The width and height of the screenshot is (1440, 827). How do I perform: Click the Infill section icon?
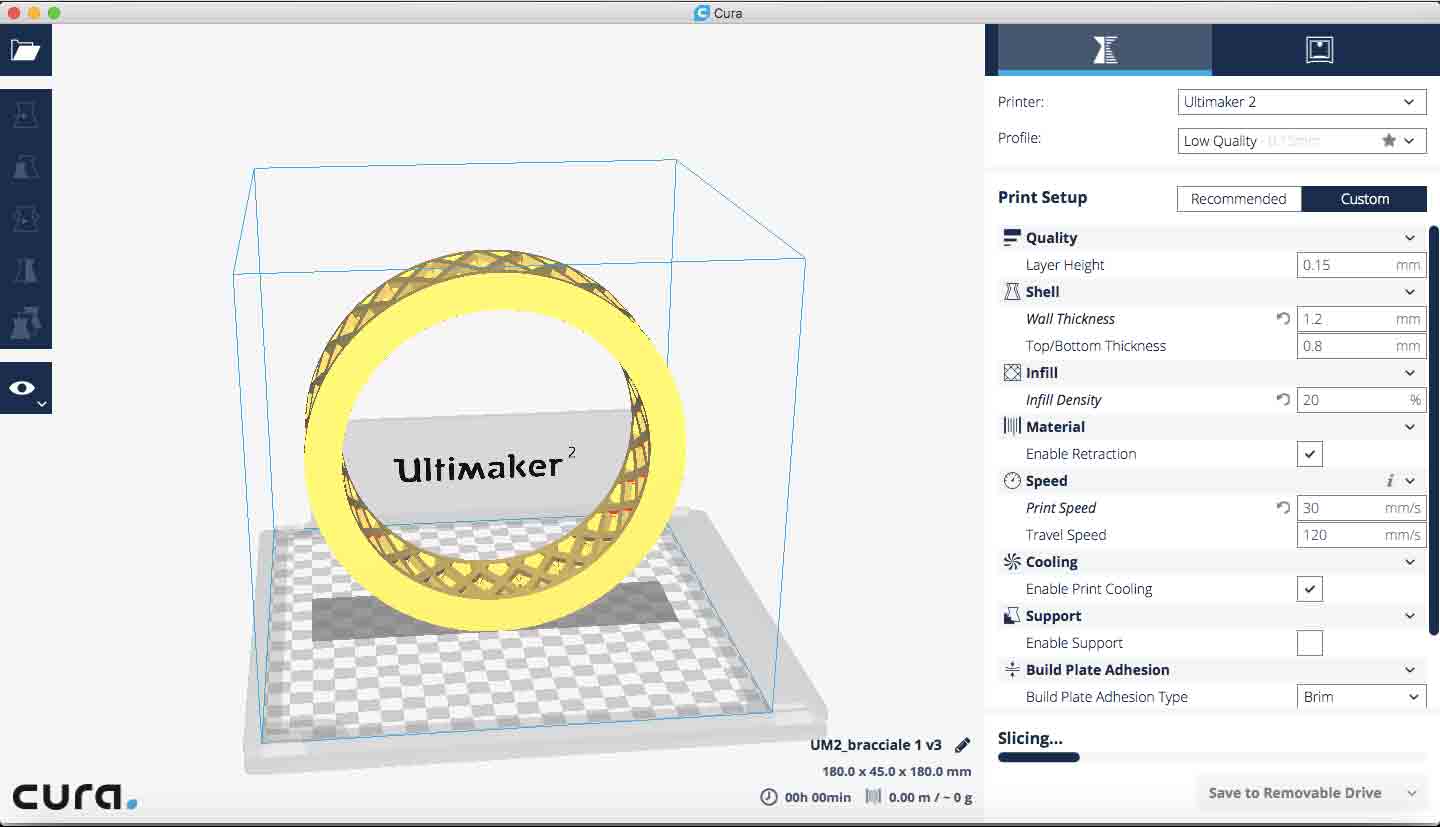click(1011, 373)
